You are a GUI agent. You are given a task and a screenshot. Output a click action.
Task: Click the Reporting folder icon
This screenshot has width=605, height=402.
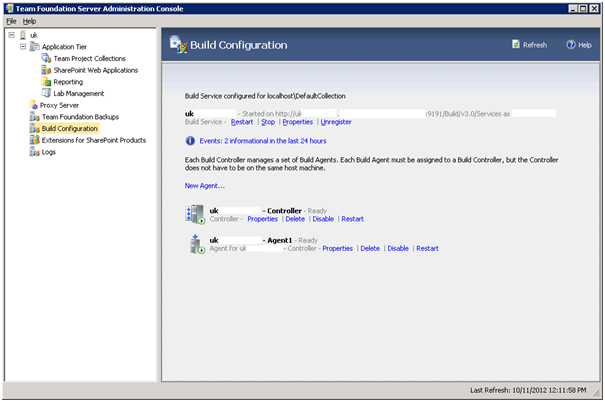coord(46,82)
